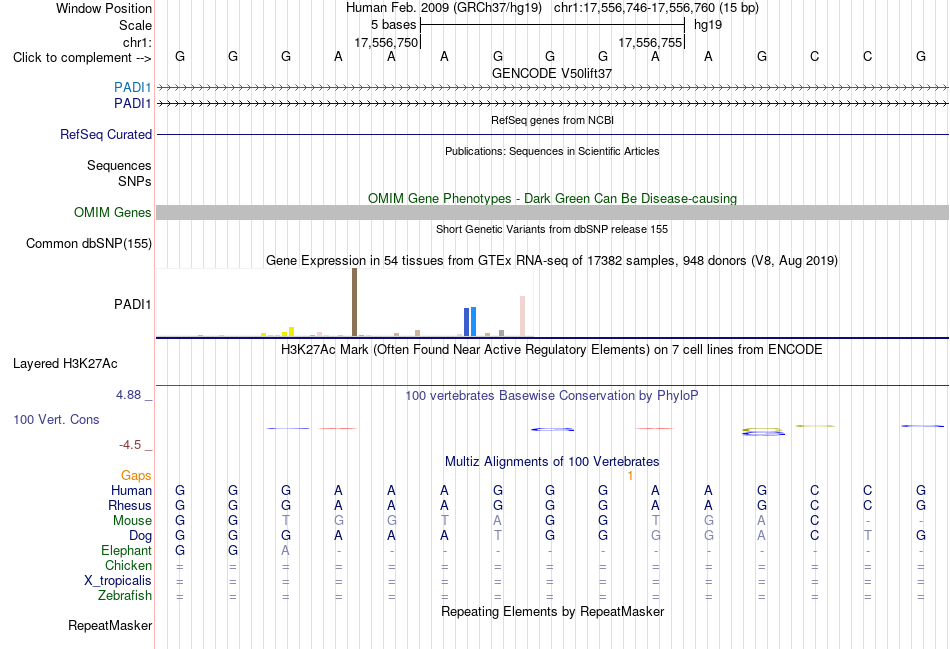Click the 'GENCODE V50lift37' track title
Viewport: 950px width, 649px height.
click(552, 73)
